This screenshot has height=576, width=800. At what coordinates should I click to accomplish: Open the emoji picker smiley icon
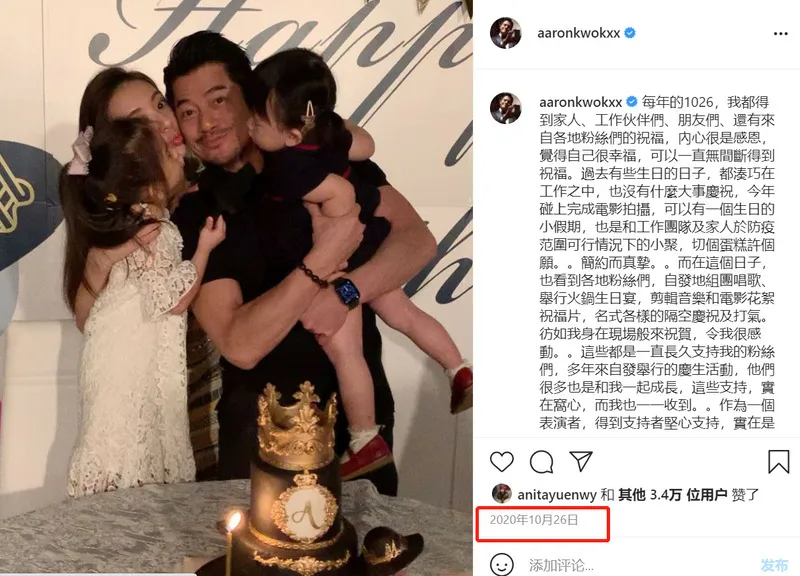click(x=502, y=564)
